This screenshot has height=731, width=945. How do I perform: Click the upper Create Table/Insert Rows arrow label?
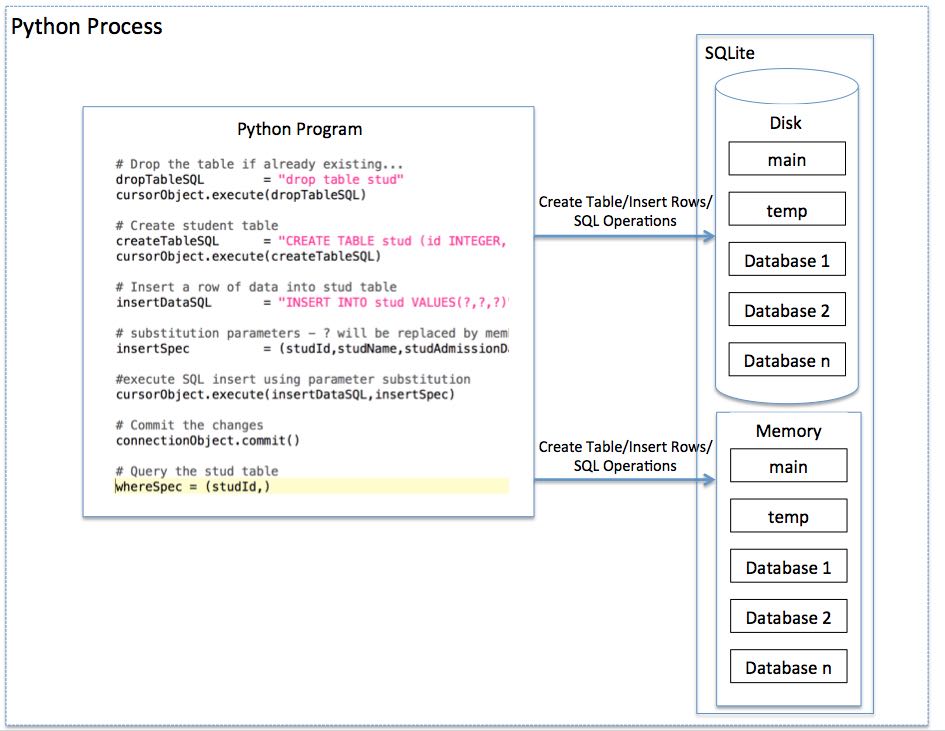click(626, 200)
